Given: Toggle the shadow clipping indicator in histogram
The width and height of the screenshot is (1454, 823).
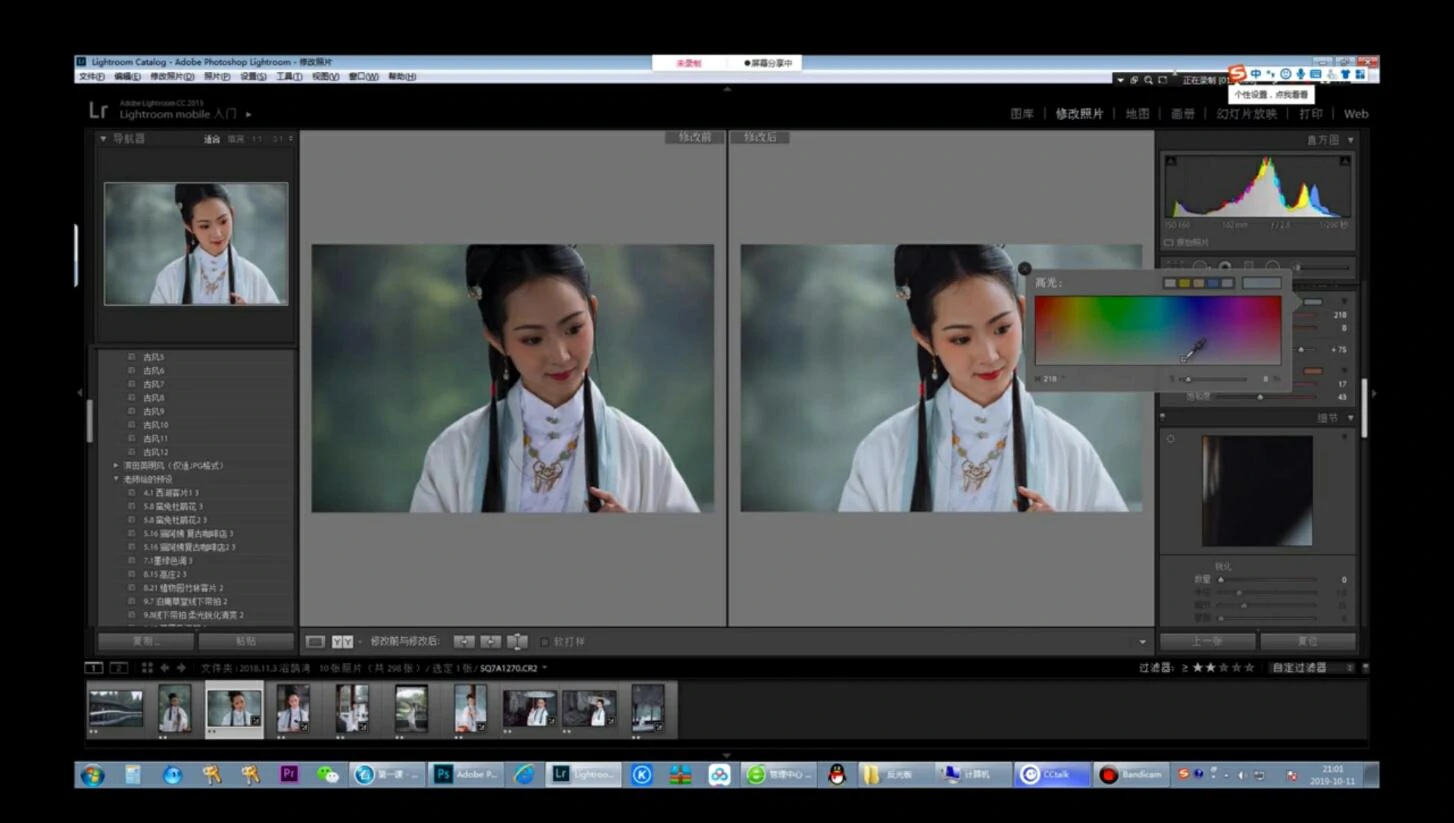Looking at the screenshot, I should tap(1171, 161).
